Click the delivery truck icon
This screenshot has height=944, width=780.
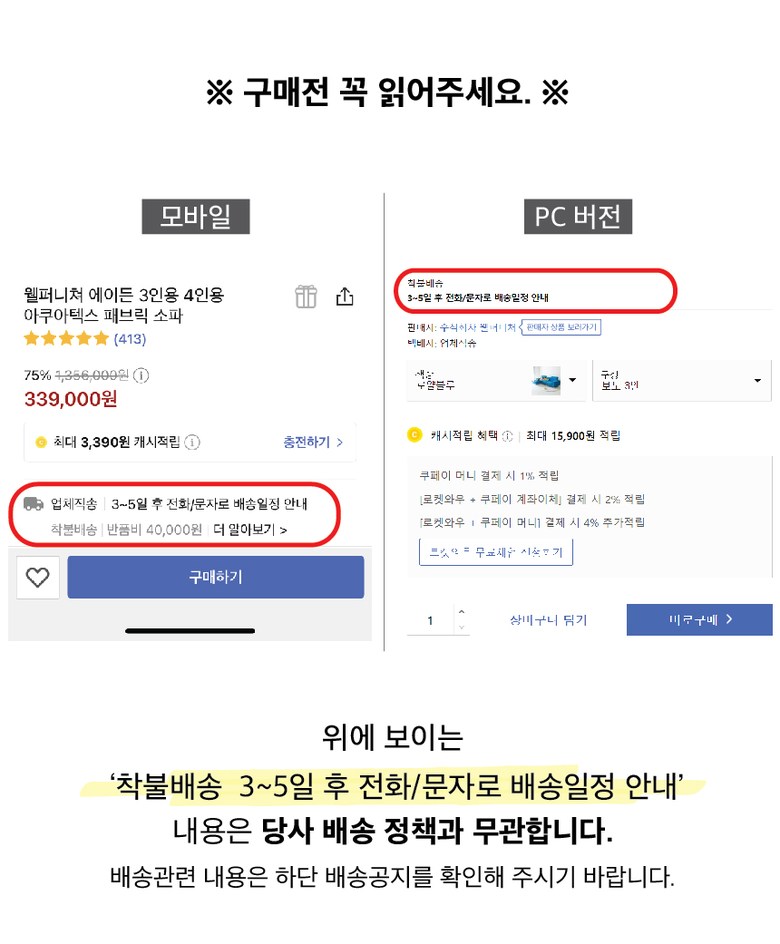click(x=33, y=503)
